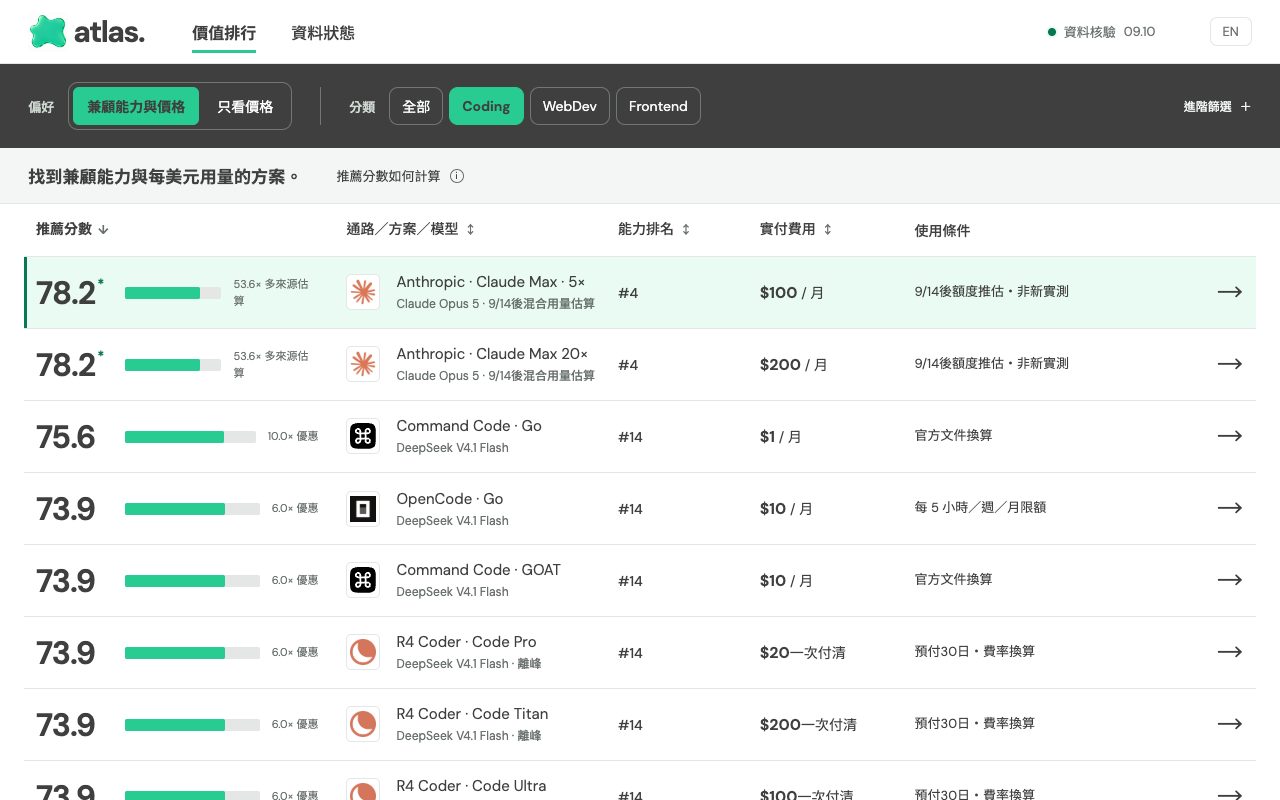1280x800 pixels.
Task: Open arrow for Command Code · GOAT row
Action: coord(1230,580)
